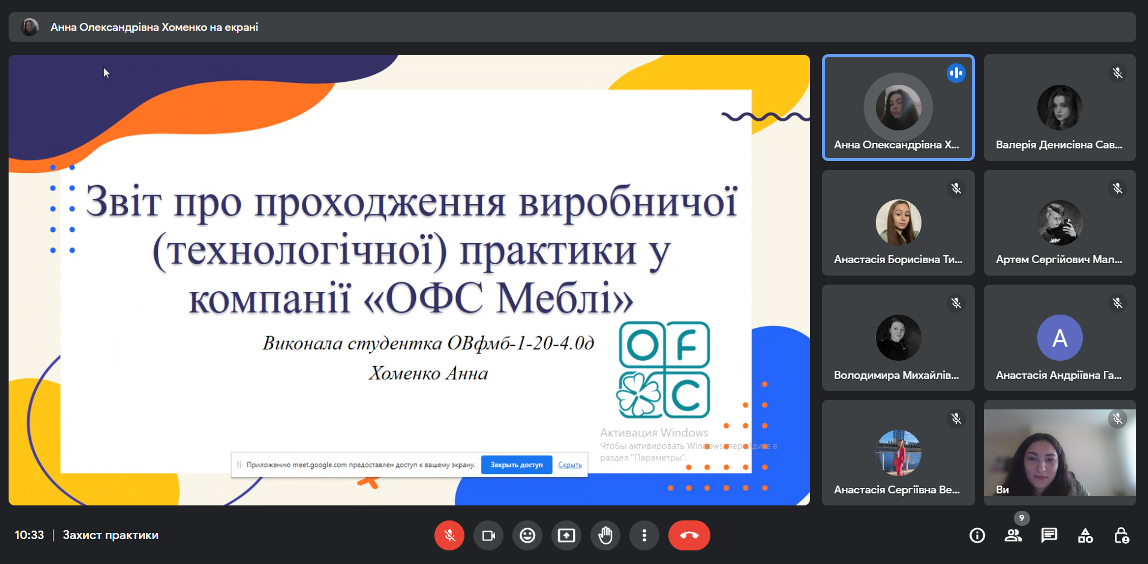Open more options three-dot menu
1148x564 pixels.
tap(645, 535)
